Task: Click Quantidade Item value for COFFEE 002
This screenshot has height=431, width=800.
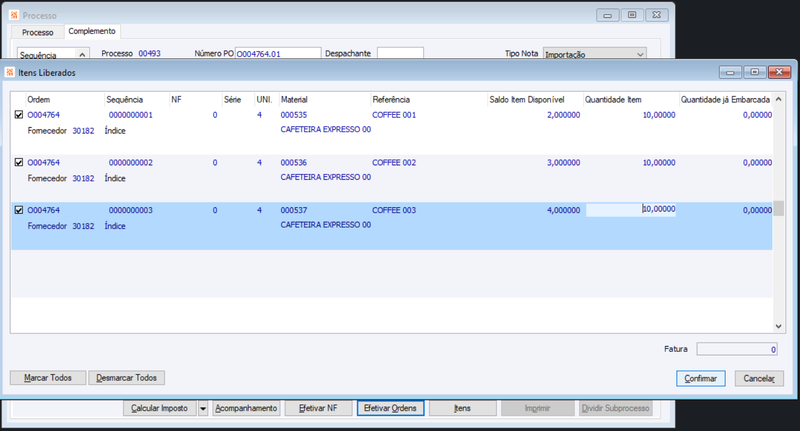Action: (x=659, y=162)
